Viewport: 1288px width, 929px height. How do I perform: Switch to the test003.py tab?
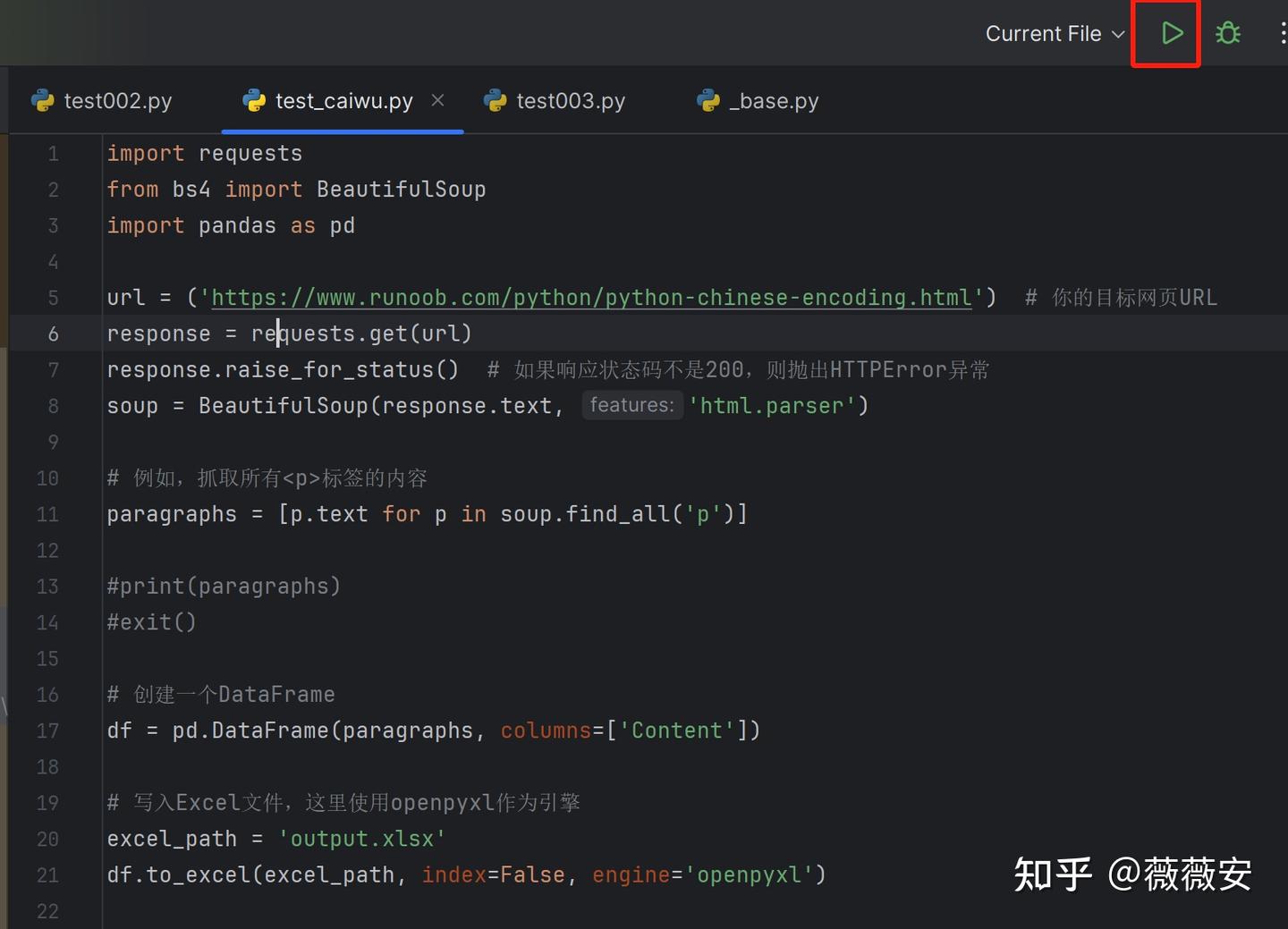[570, 101]
